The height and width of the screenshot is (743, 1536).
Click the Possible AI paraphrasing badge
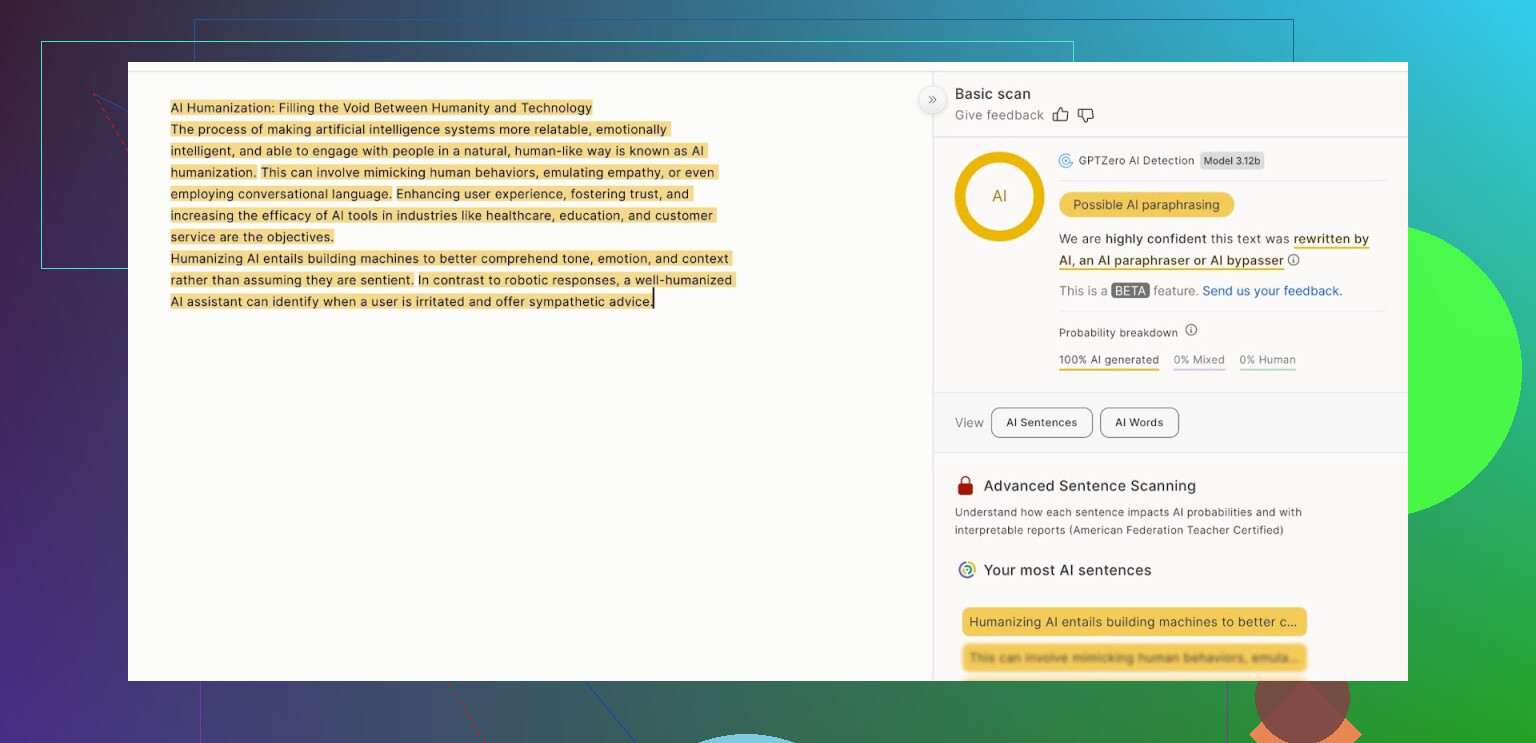(x=1146, y=205)
